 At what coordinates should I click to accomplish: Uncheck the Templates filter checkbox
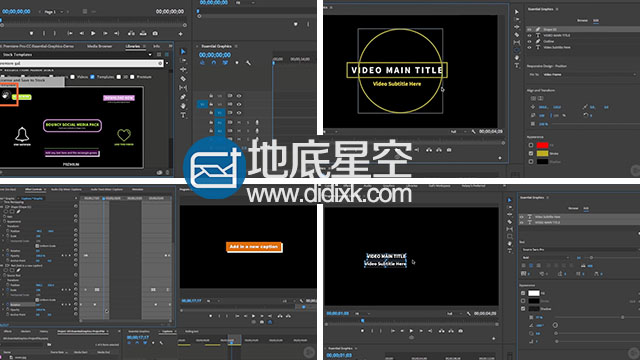coord(92,77)
